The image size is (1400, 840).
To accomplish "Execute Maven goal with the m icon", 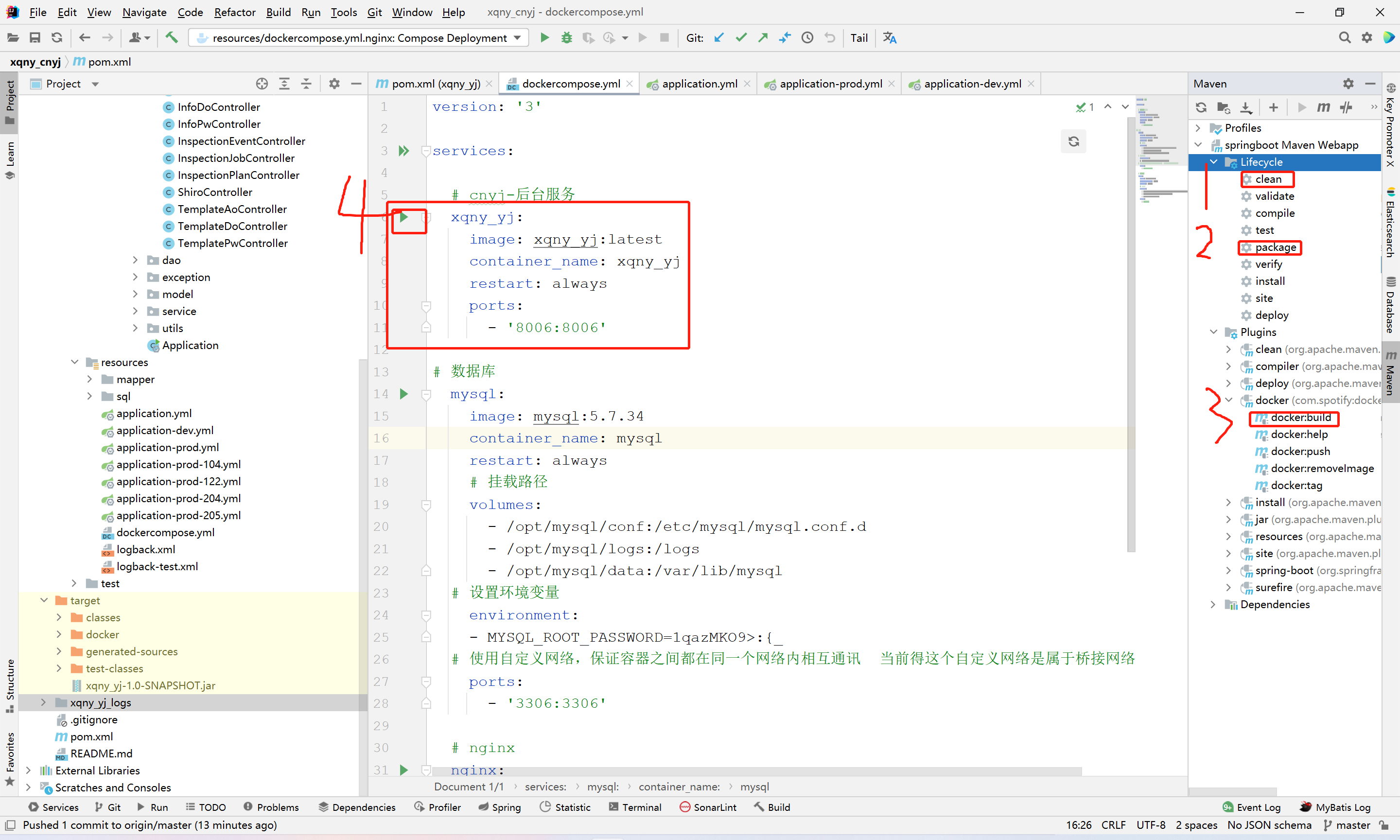I will [x=1323, y=107].
